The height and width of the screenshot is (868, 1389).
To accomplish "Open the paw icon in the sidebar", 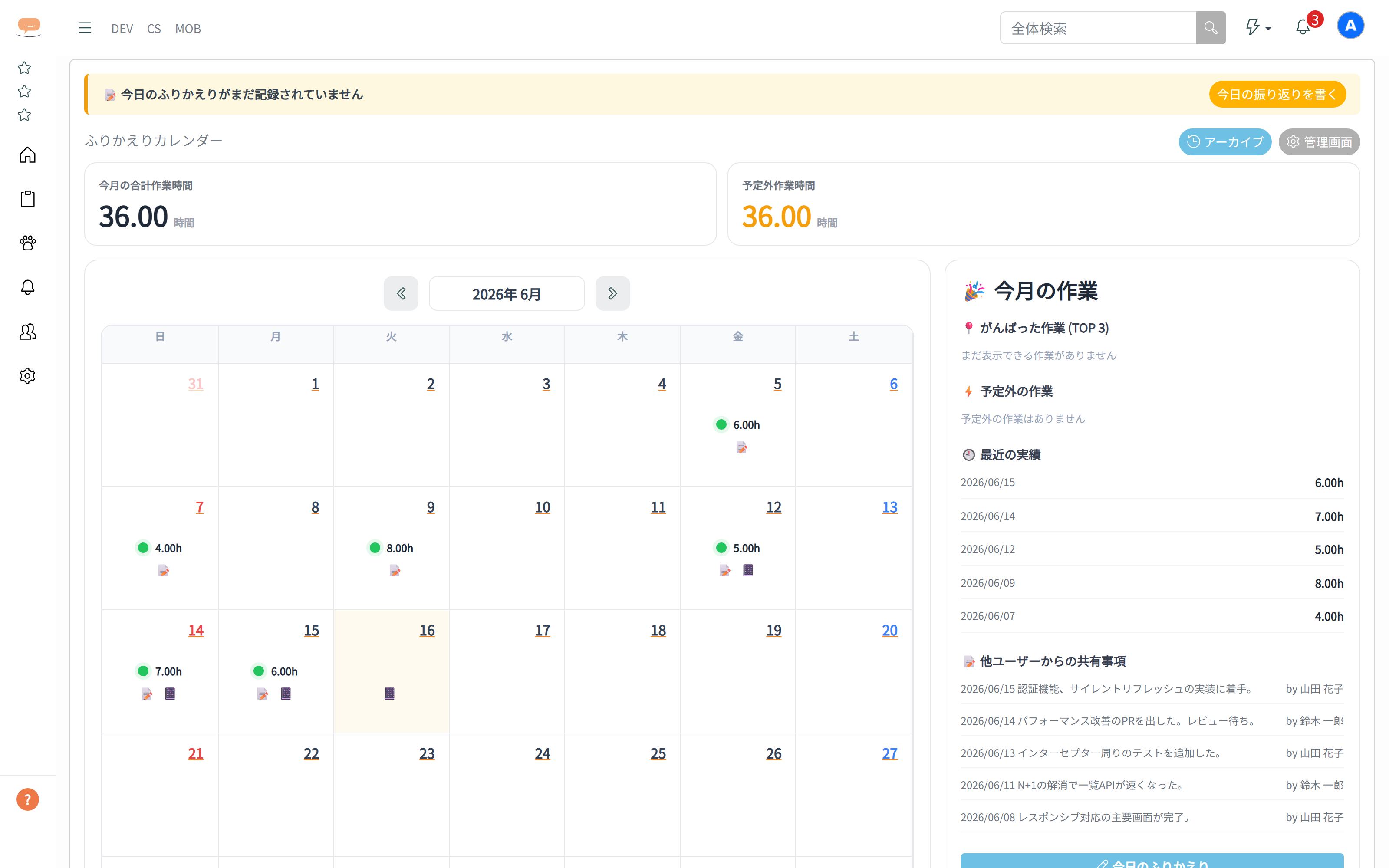I will pyautogui.click(x=27, y=243).
